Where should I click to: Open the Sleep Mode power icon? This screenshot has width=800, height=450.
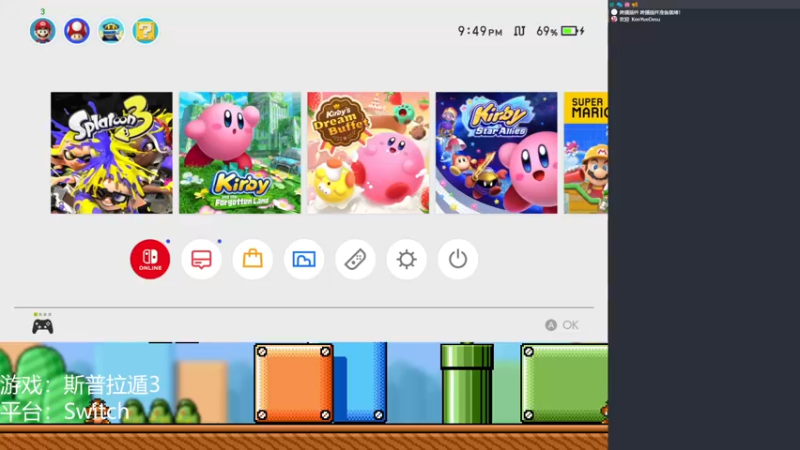click(458, 259)
